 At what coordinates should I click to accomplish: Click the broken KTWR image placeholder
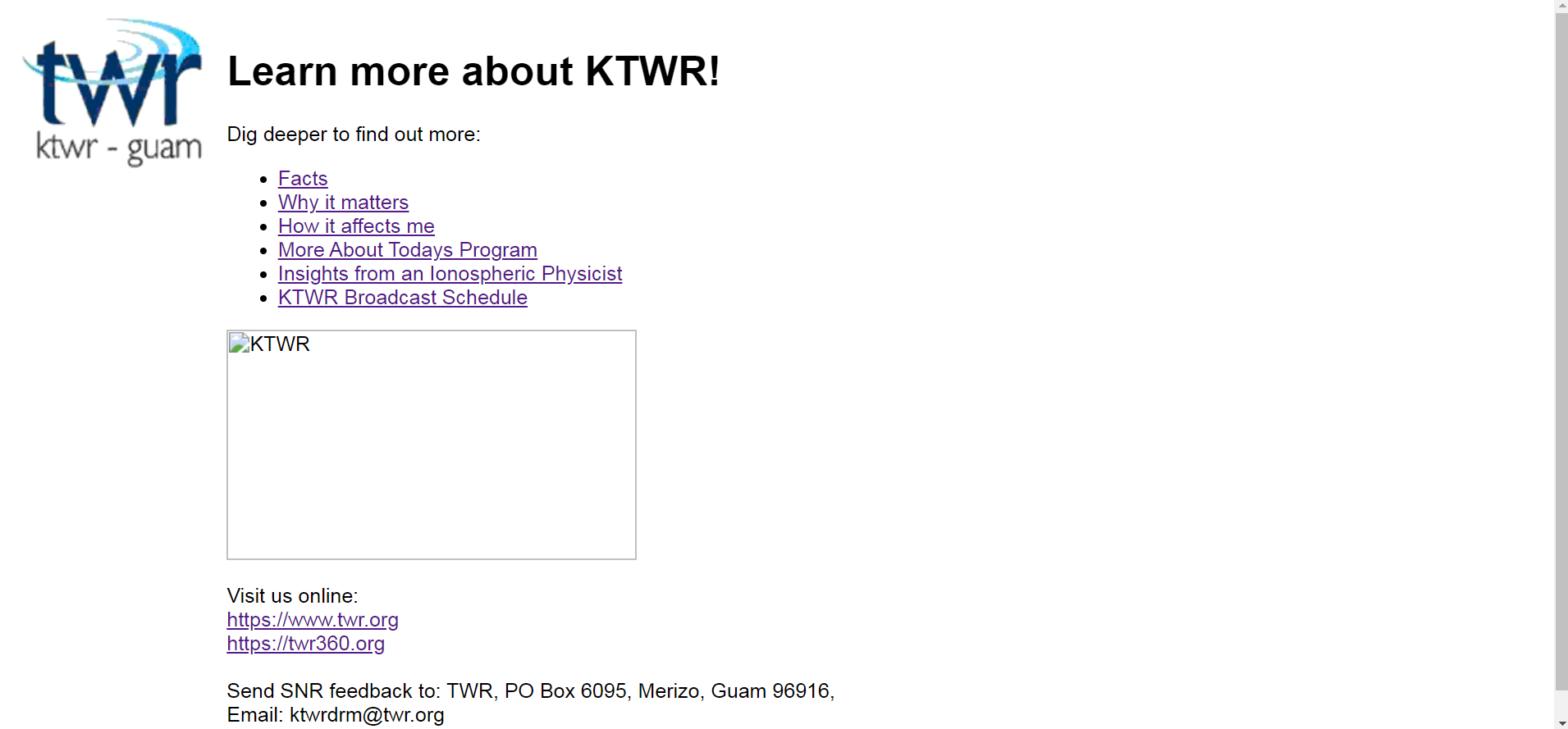point(432,444)
